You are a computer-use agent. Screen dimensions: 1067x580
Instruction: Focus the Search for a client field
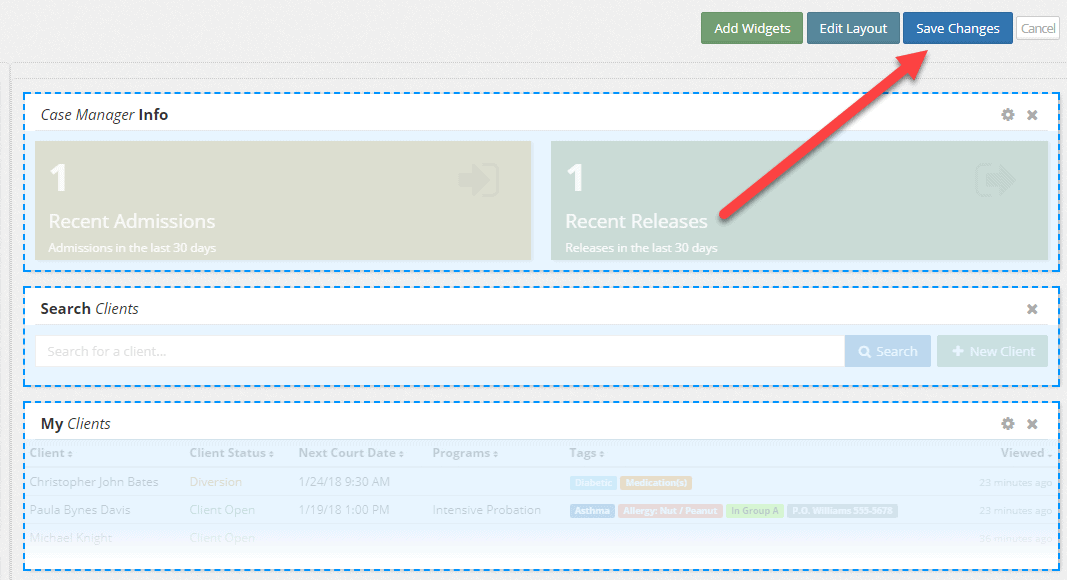(440, 352)
